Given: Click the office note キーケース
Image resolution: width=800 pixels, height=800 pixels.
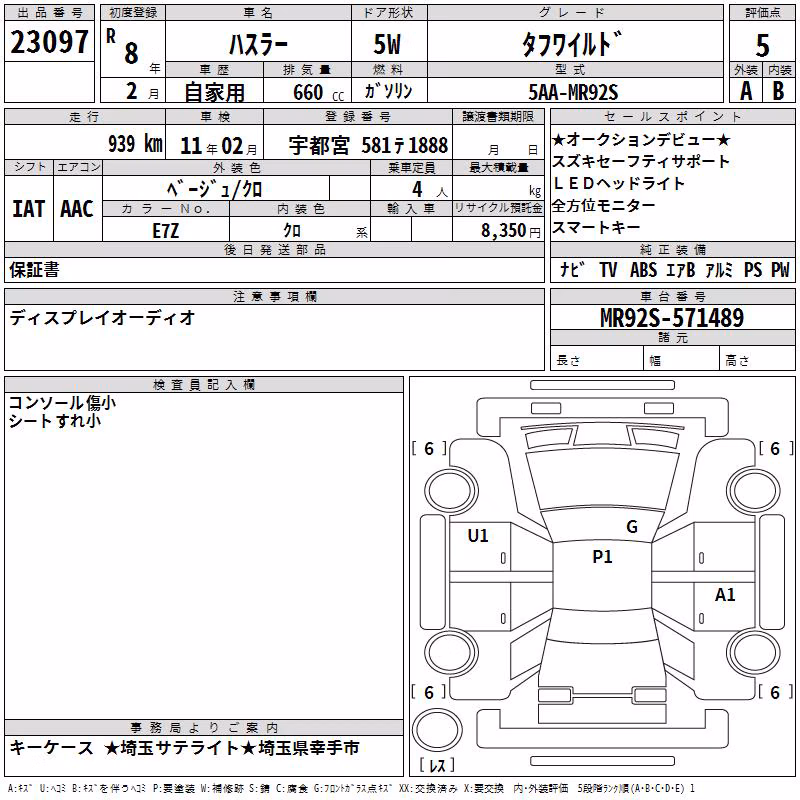Looking at the screenshot, I should [x=52, y=748].
